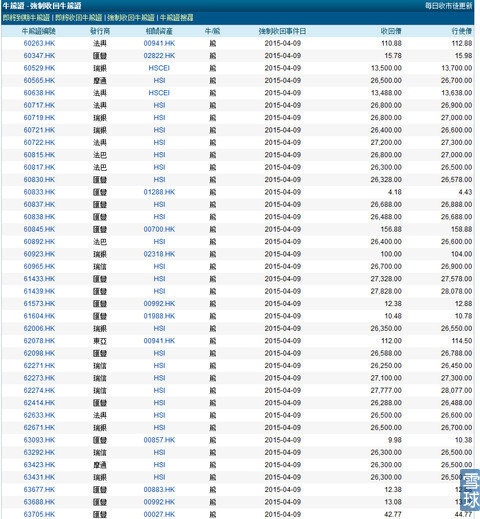Open CBBC code 62006.HK link
Viewport: 480px width, 519px height.
click(39, 328)
